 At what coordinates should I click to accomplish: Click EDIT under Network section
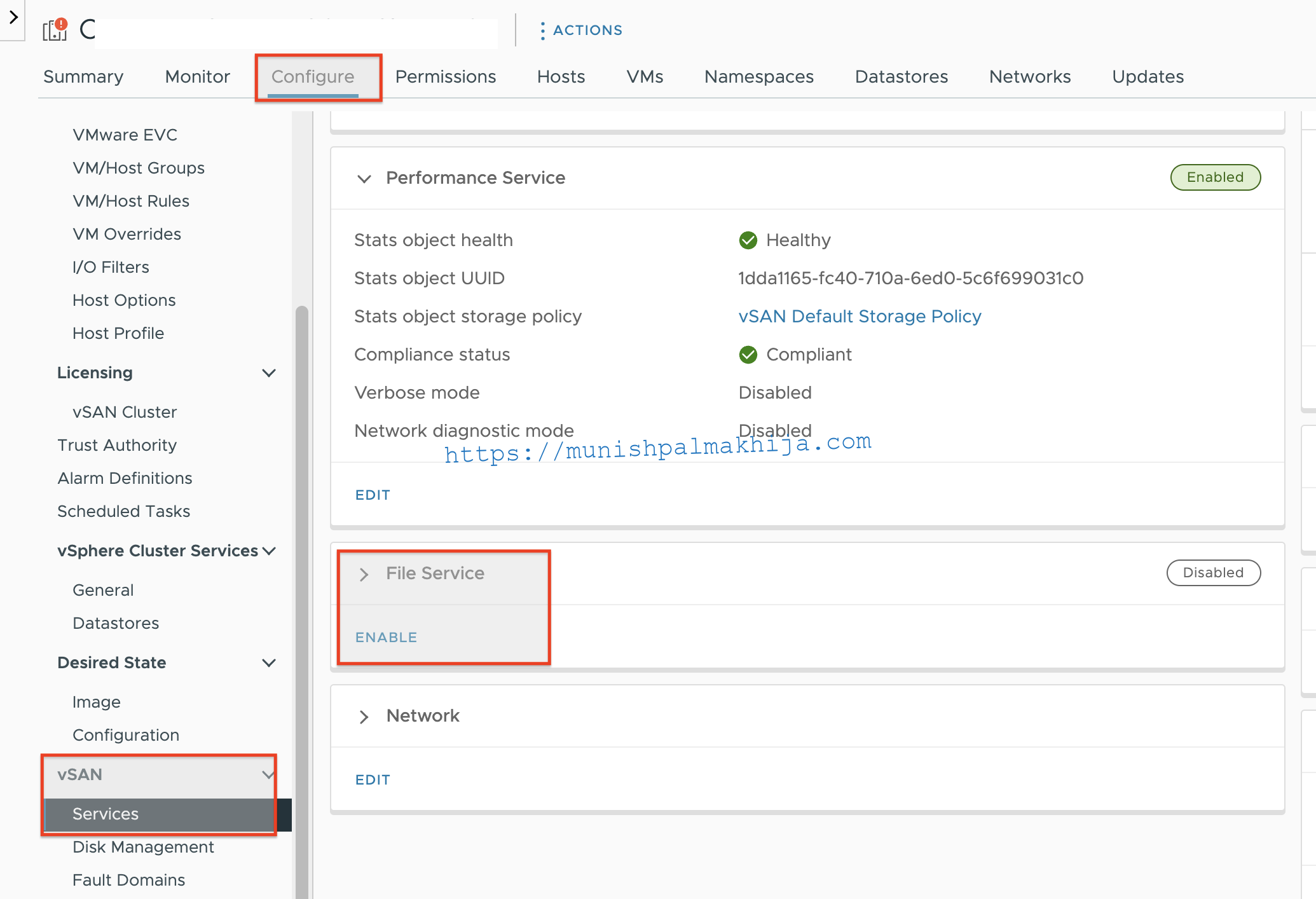(373, 780)
